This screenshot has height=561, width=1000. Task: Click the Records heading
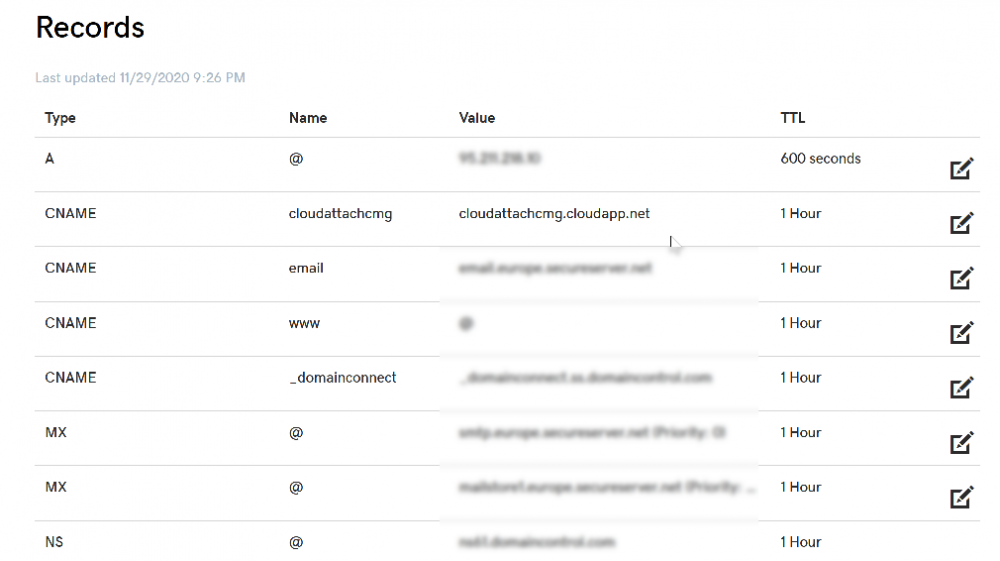(90, 27)
